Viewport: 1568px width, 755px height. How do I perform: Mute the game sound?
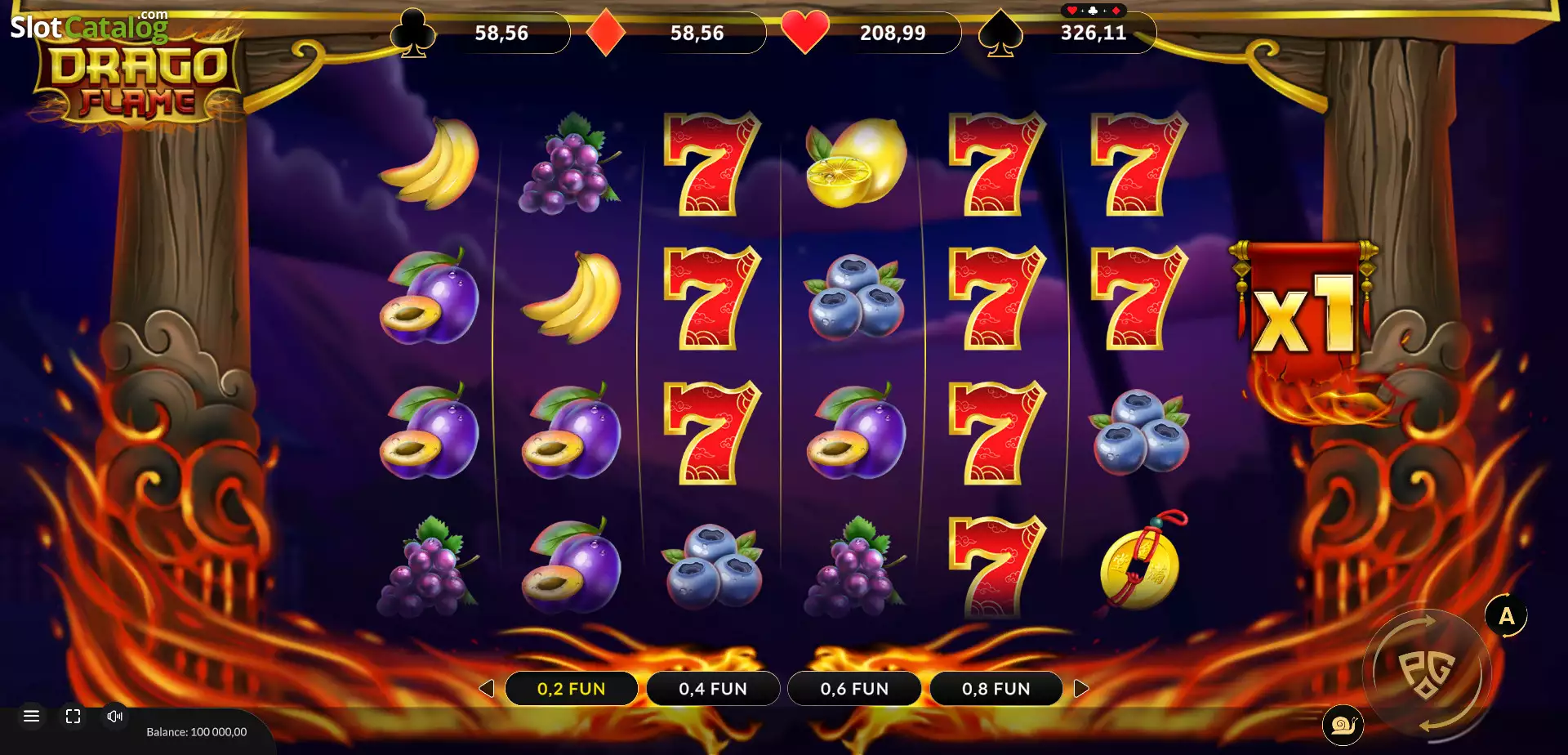(115, 716)
